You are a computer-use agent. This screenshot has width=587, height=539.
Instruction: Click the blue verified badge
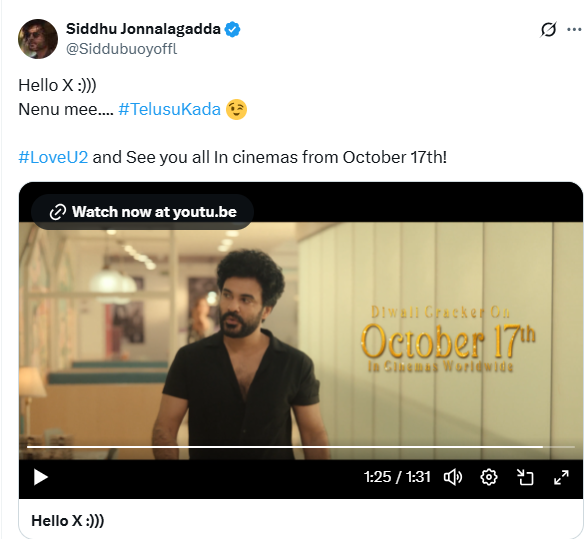pyautogui.click(x=232, y=29)
